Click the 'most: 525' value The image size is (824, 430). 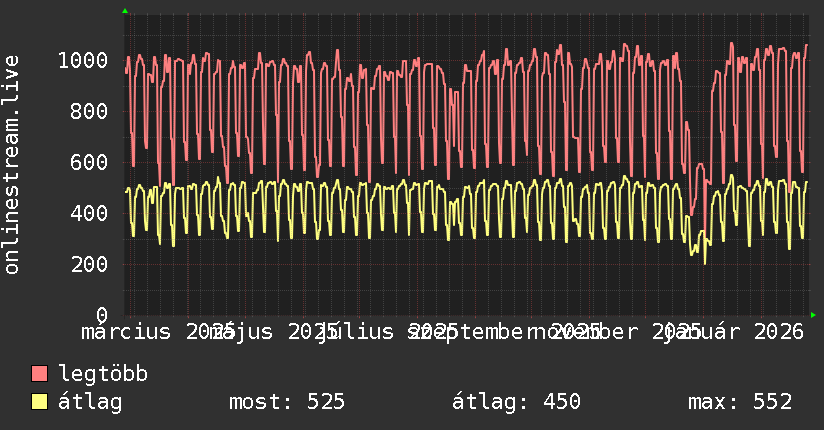click(x=287, y=402)
